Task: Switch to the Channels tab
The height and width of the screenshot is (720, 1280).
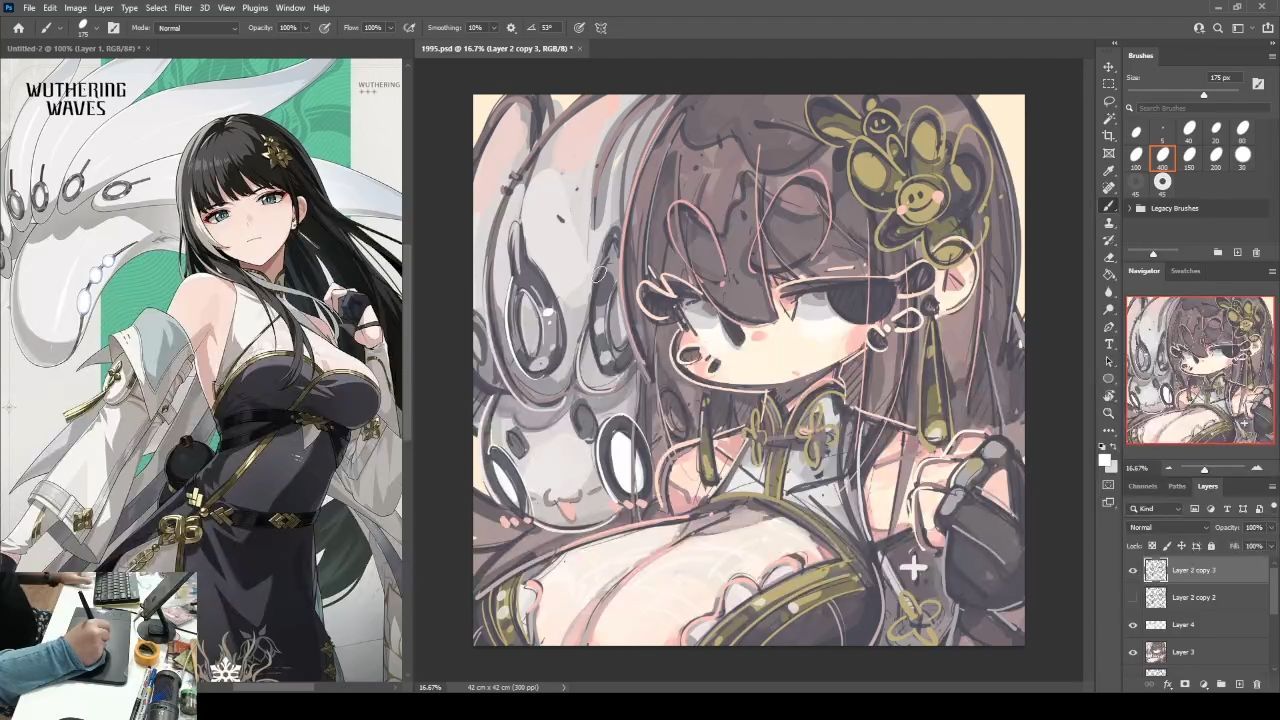Action: (x=1142, y=487)
